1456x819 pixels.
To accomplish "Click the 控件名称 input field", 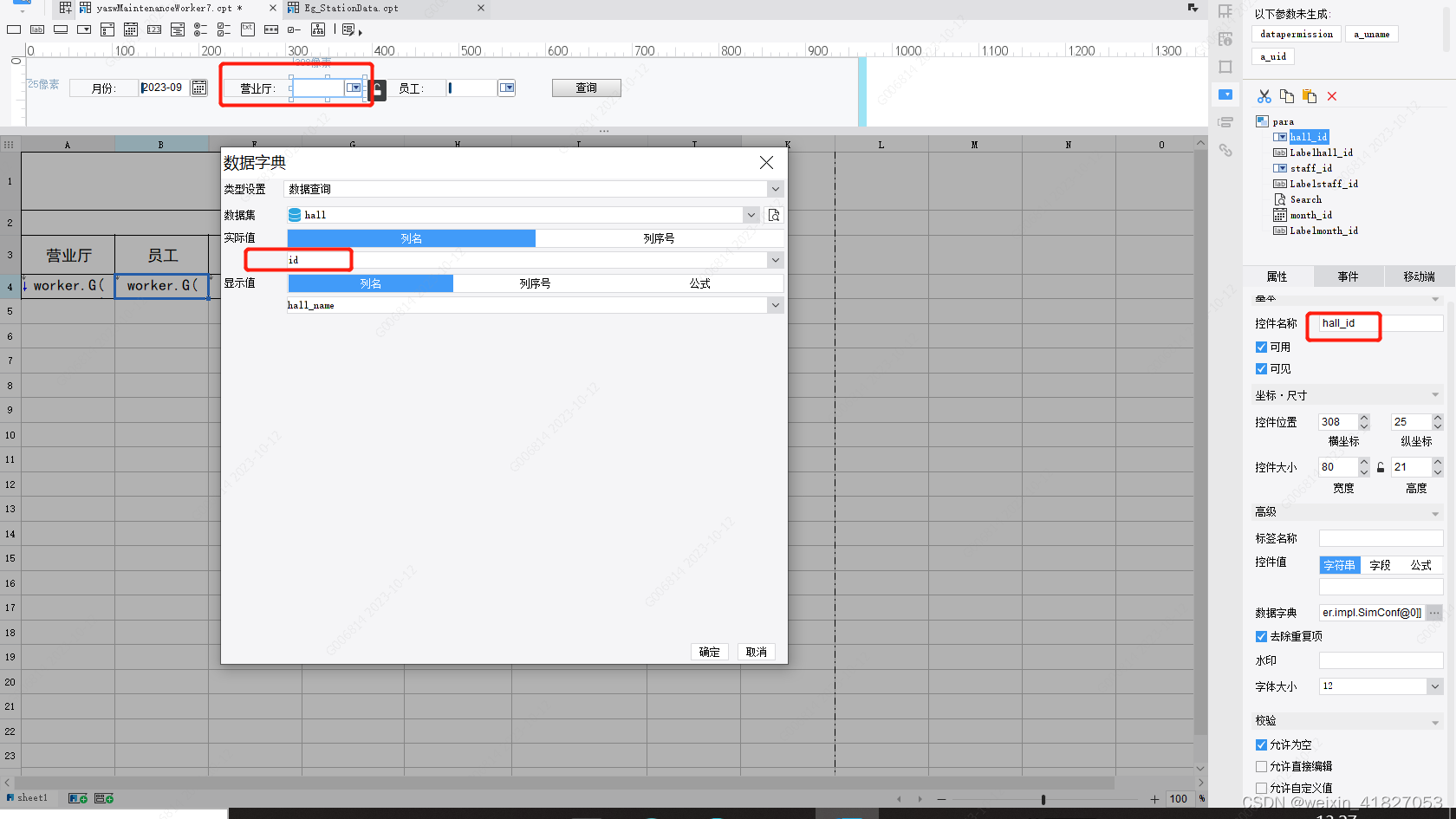I will coord(1381,323).
